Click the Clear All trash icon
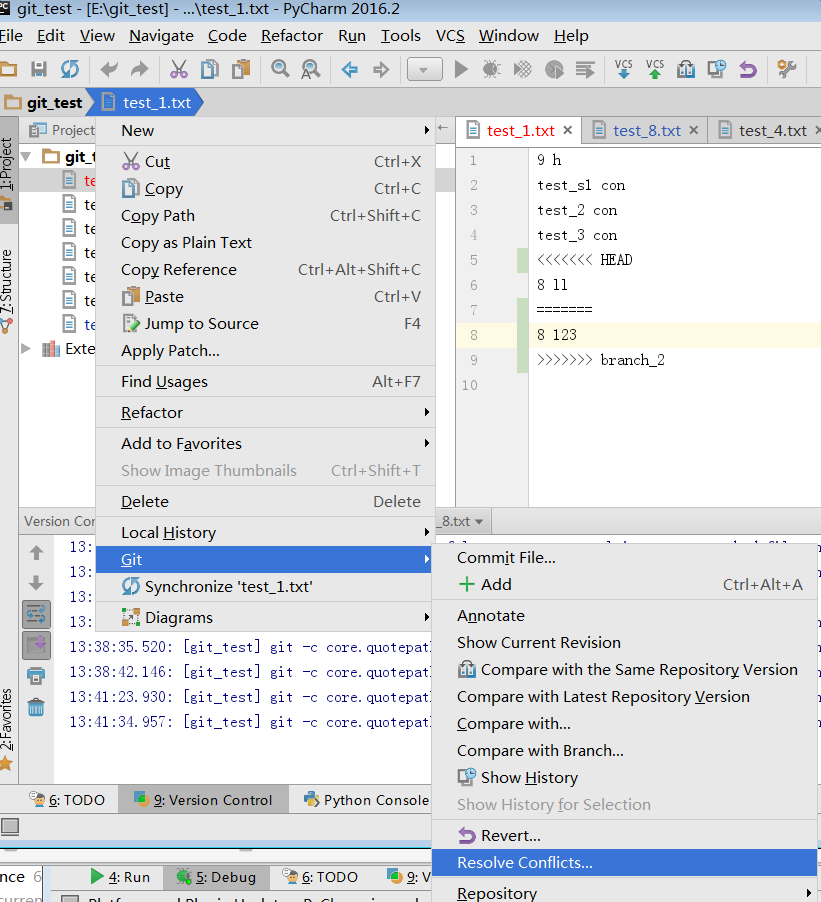This screenshot has height=902, width=821. pos(36,707)
